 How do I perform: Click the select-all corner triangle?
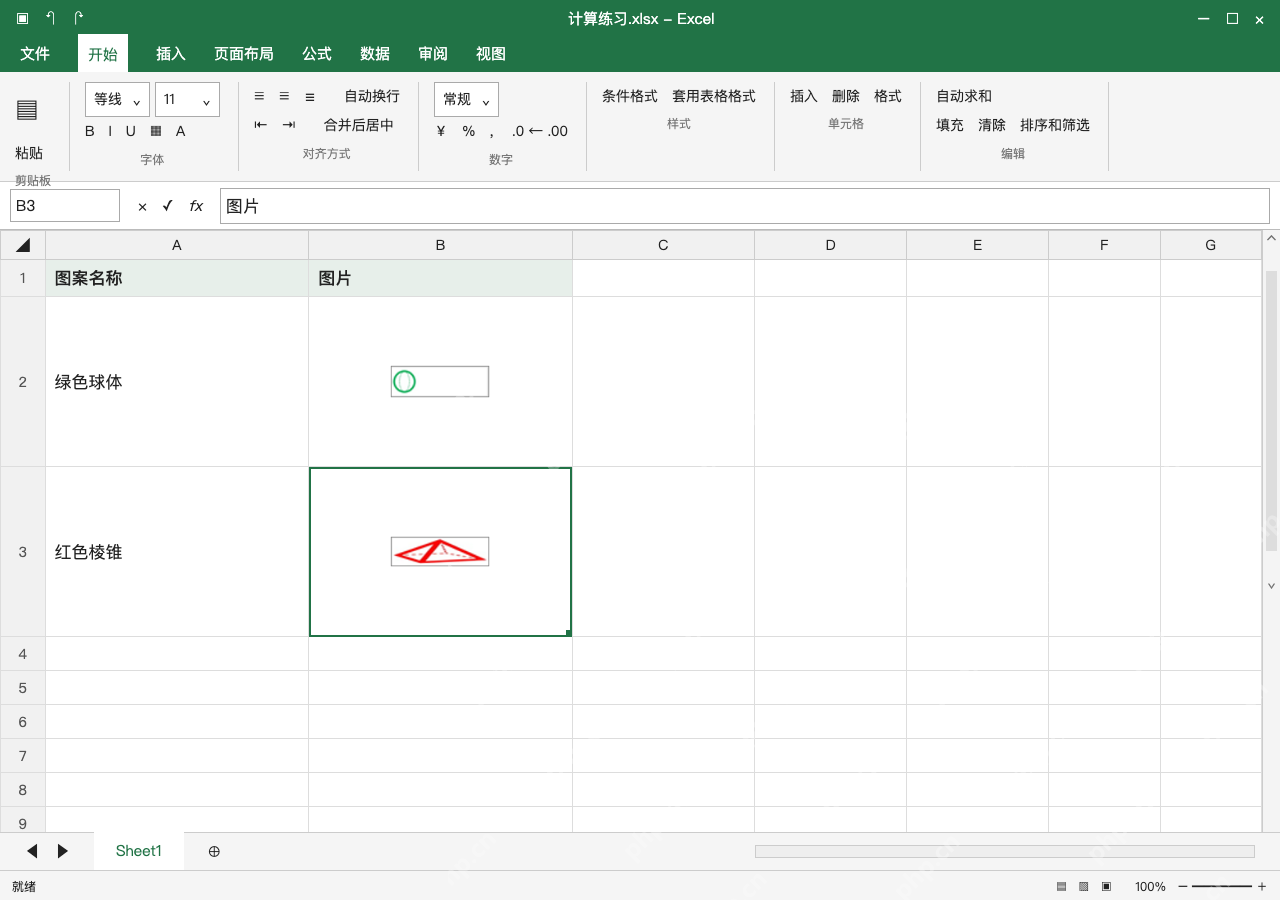pyautogui.click(x=23, y=245)
